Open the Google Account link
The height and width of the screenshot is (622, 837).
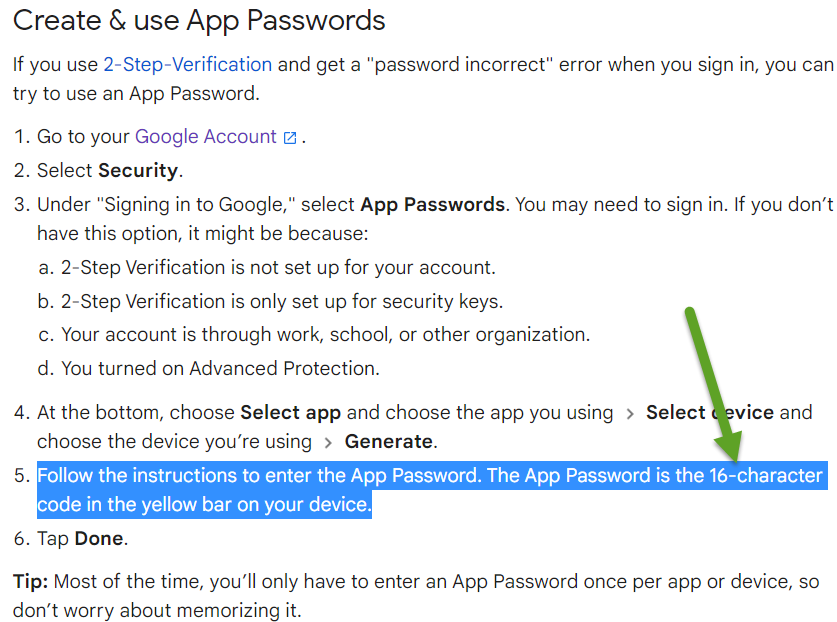206,137
